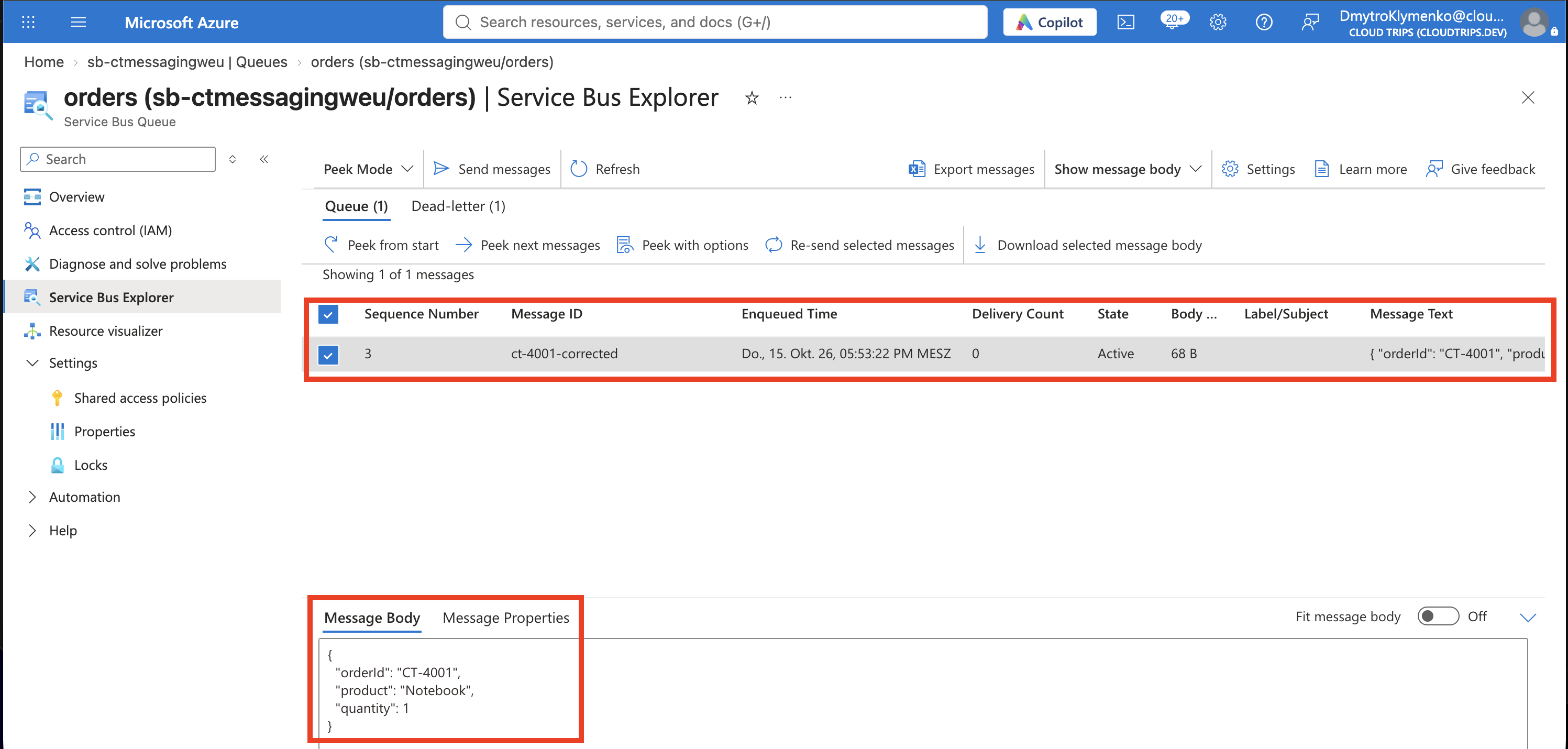Uncheck the checkbox for message sequence 3

pos(328,355)
